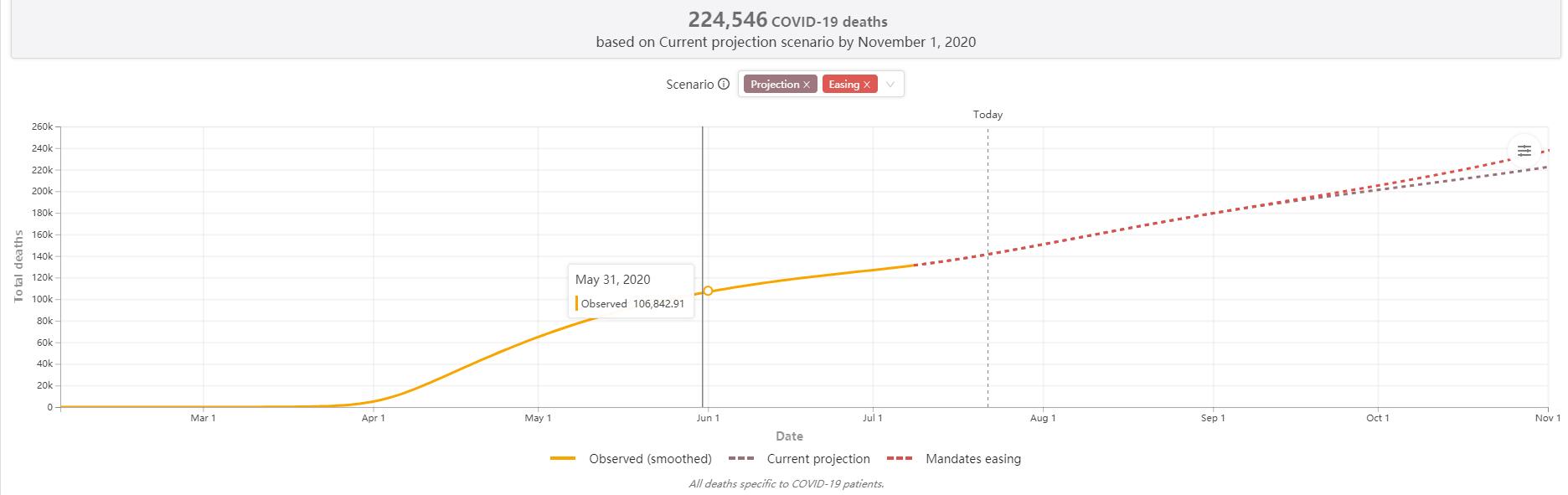Click the highlighted May 31 data point marker
The width and height of the screenshot is (1568, 495).
(x=708, y=291)
